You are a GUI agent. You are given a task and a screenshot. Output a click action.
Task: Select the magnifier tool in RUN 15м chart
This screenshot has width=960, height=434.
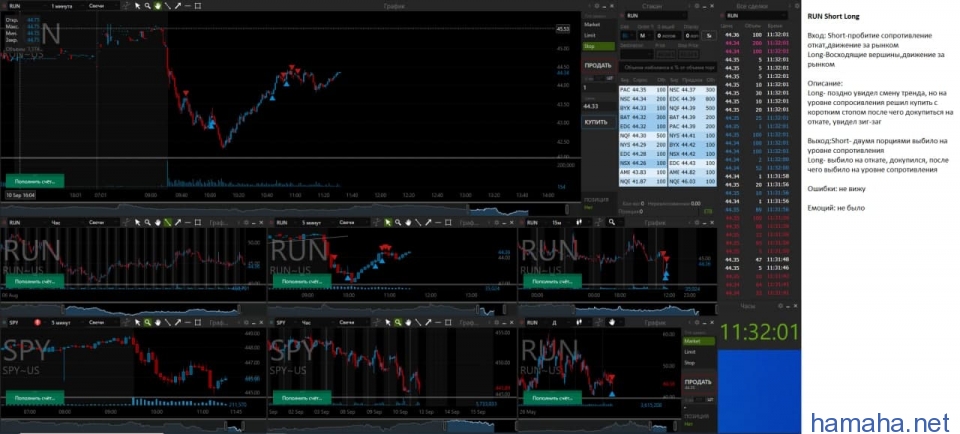[611, 222]
